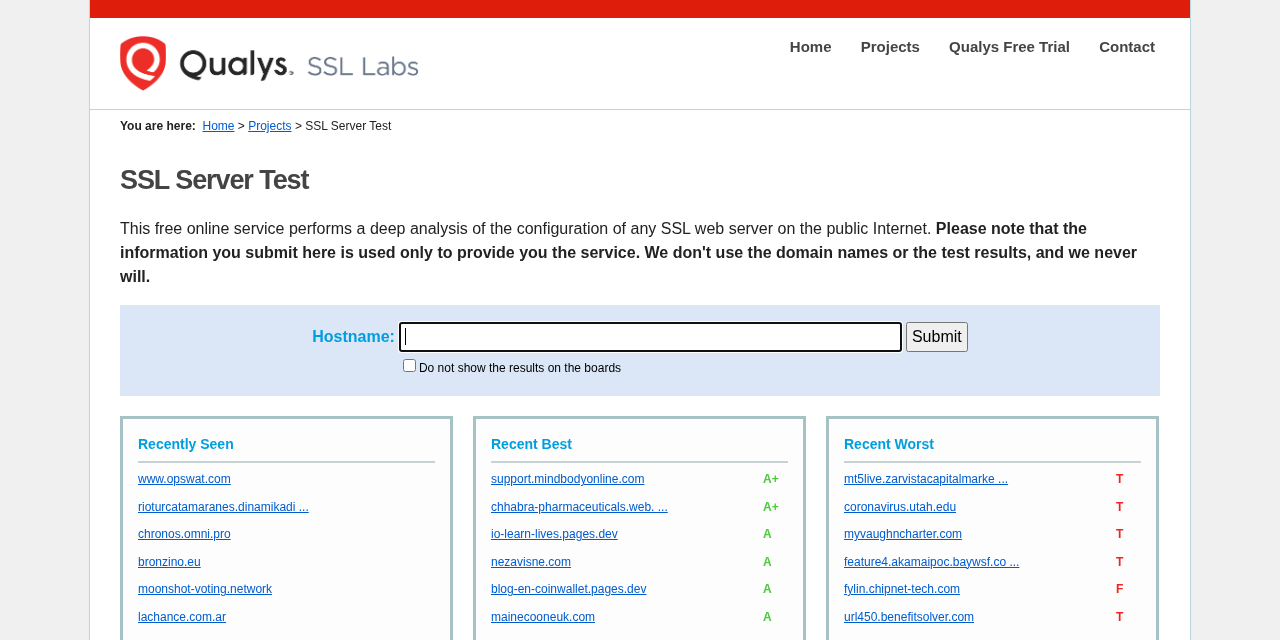Viewport: 1280px width, 640px height.
Task: Open mt5live.zarvistacapitalmarke link in Recent Worst
Action: pyautogui.click(x=926, y=479)
